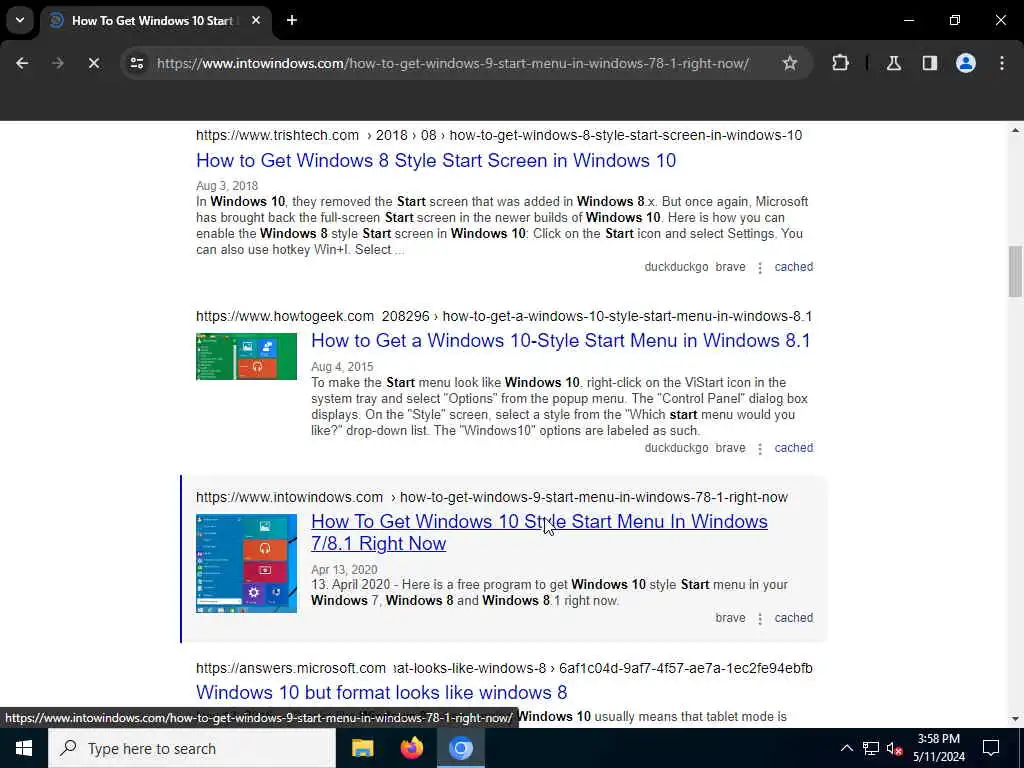Open the network status tray icon

click(871, 748)
